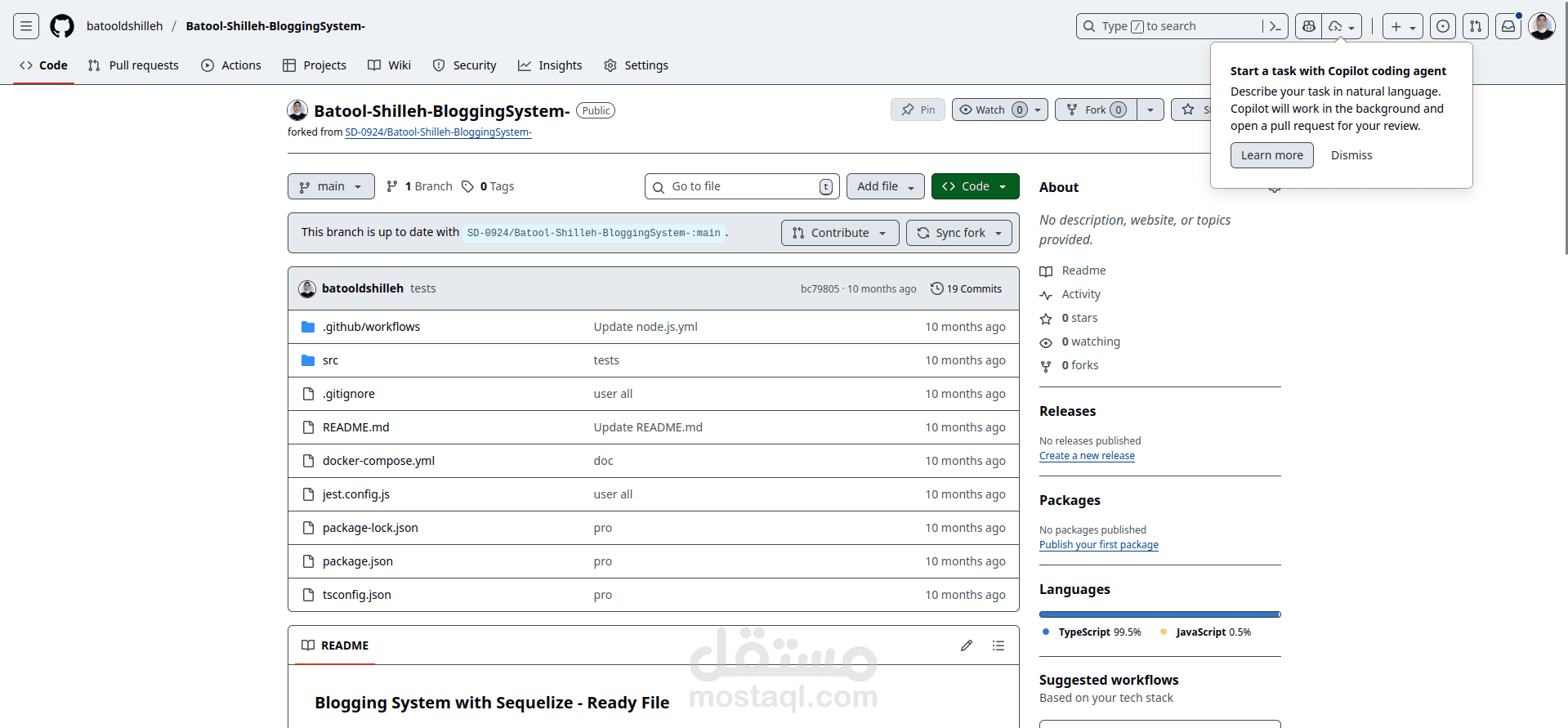Open the Watch notifications dropdown
1568x728 pixels.
click(x=1000, y=109)
